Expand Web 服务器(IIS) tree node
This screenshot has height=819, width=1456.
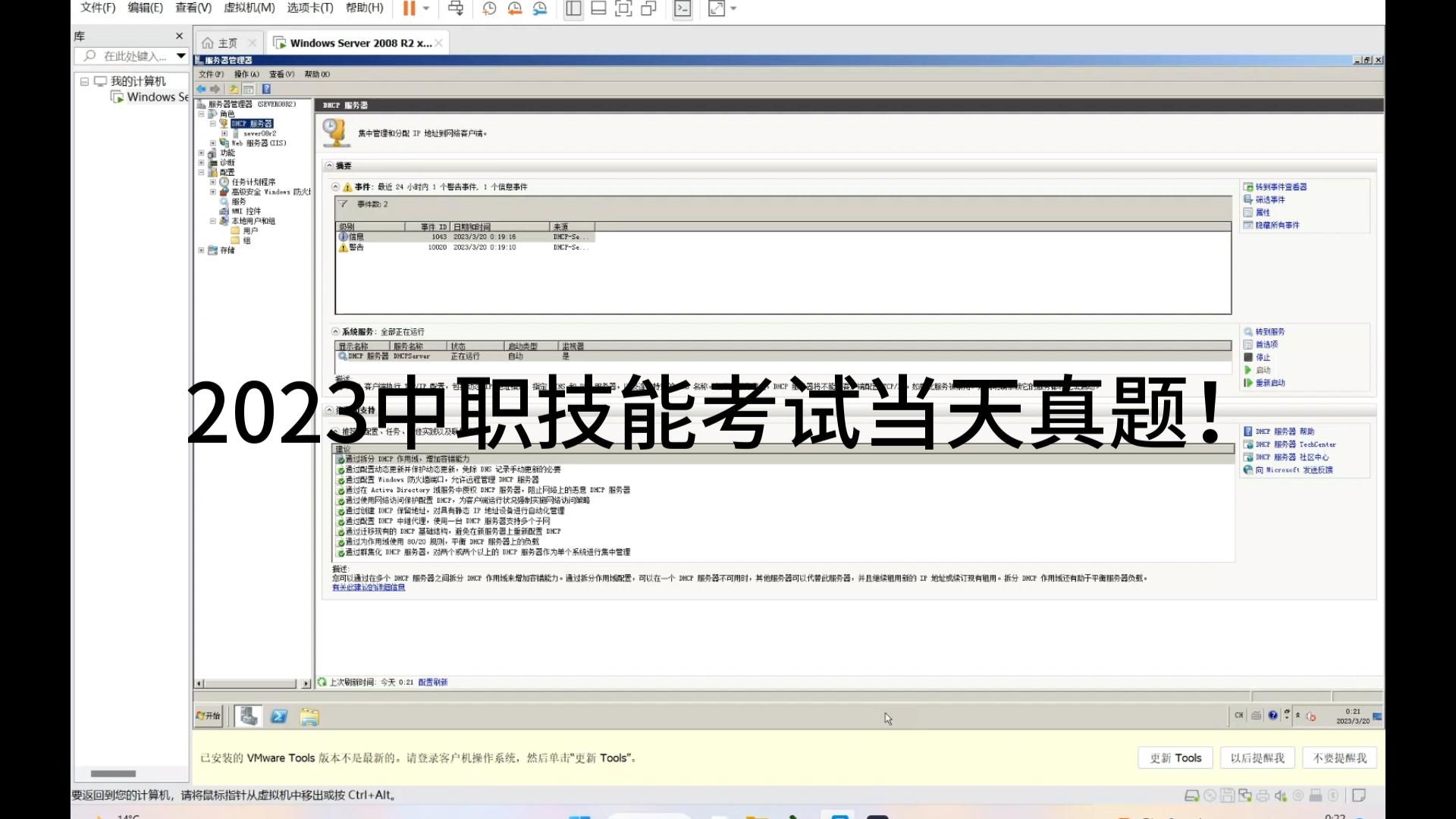[x=213, y=143]
